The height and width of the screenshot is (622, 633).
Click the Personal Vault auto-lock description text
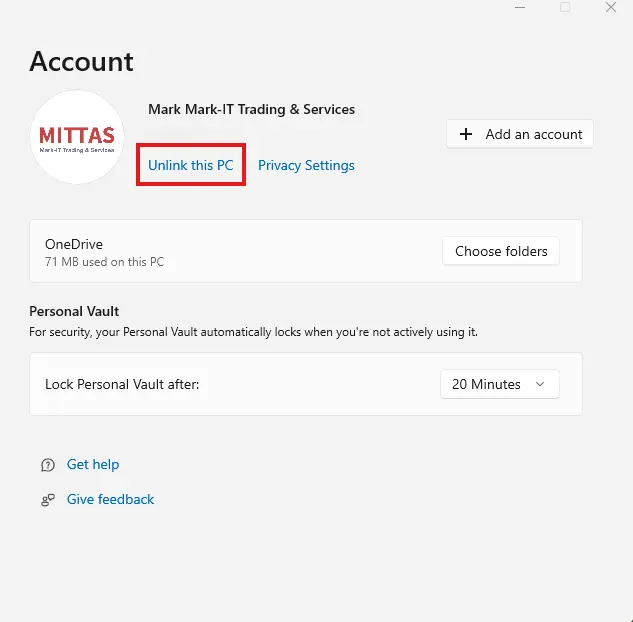[254, 332]
